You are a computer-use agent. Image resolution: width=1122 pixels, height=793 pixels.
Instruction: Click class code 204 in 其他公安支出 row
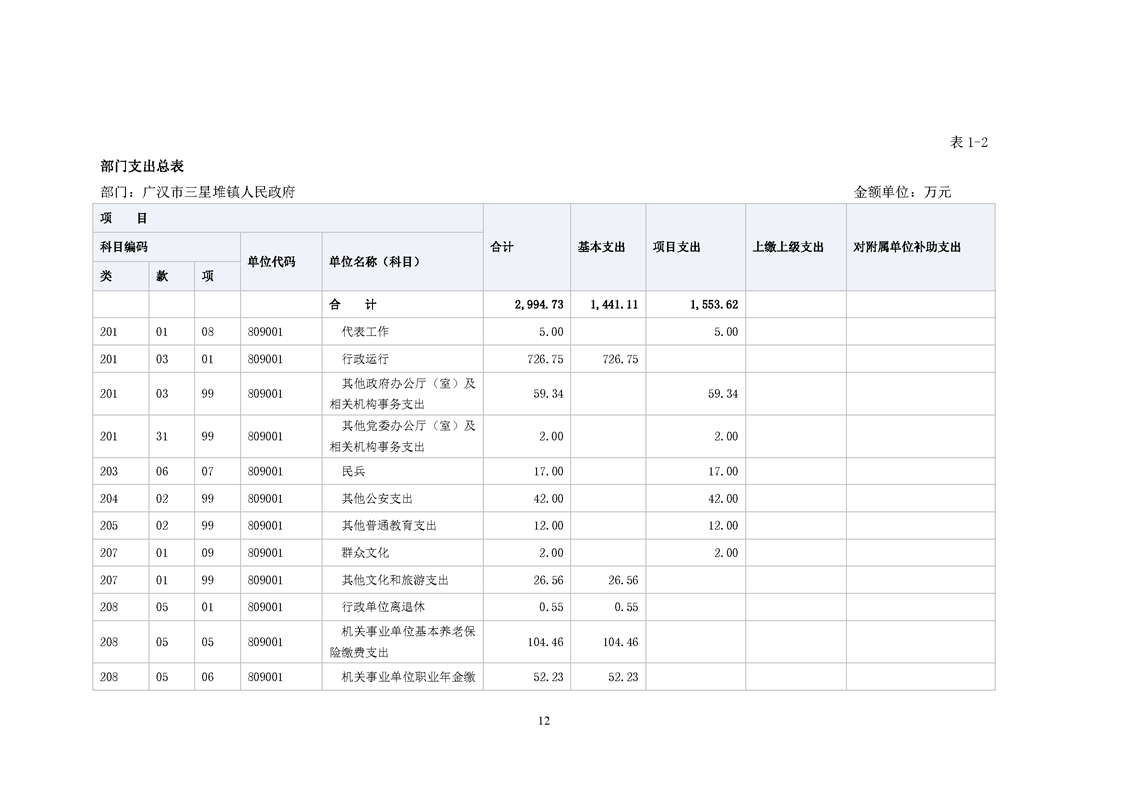(x=109, y=499)
